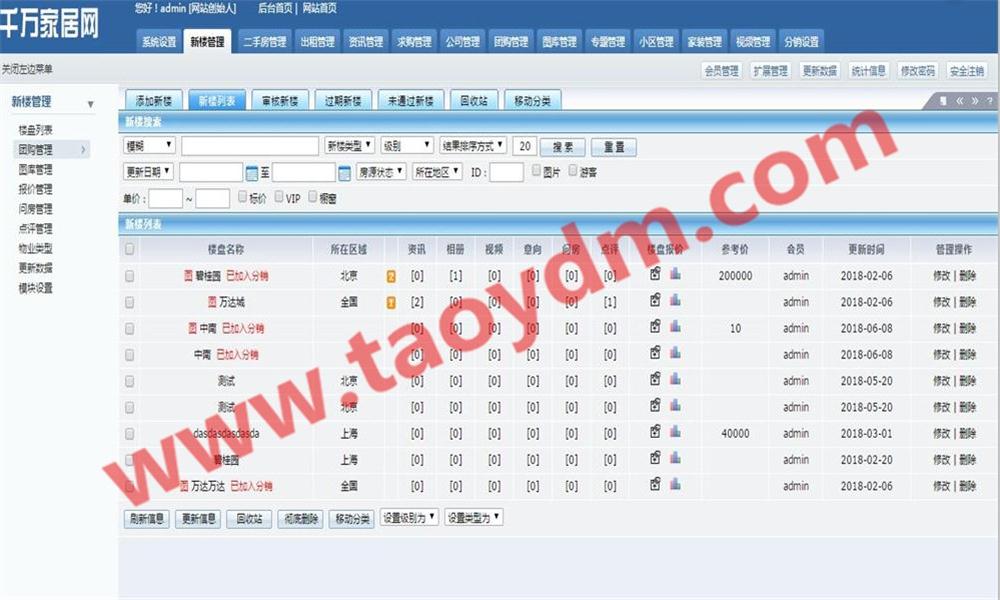Click the 重置 button

point(614,147)
